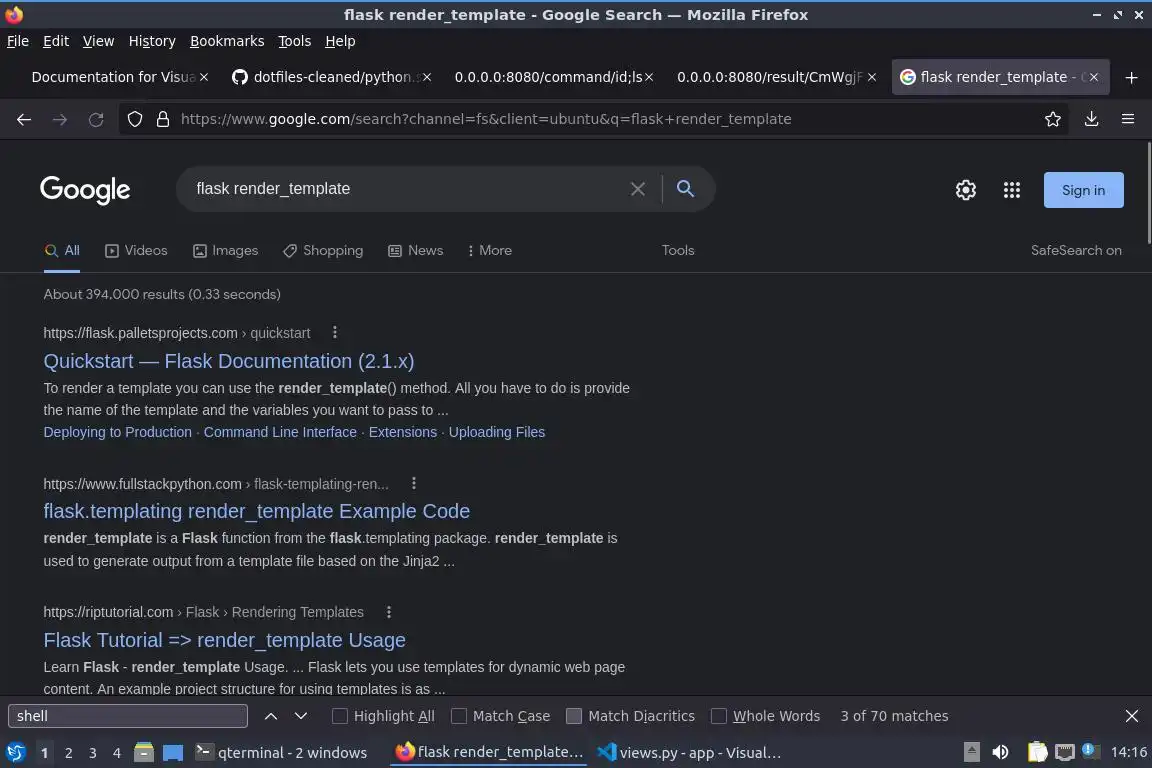Show the desktop from the taskbar
The image size is (1152, 768).
coord(173,753)
